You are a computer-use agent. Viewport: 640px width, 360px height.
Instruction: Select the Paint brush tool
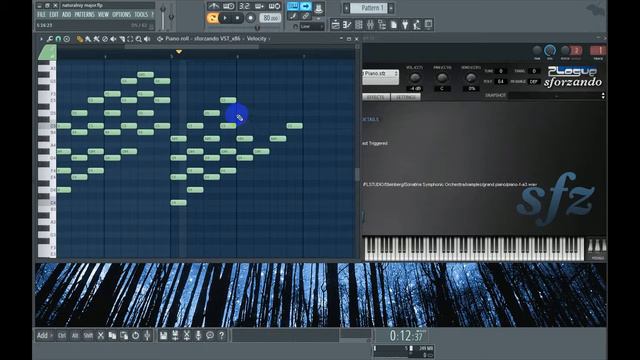(88, 39)
